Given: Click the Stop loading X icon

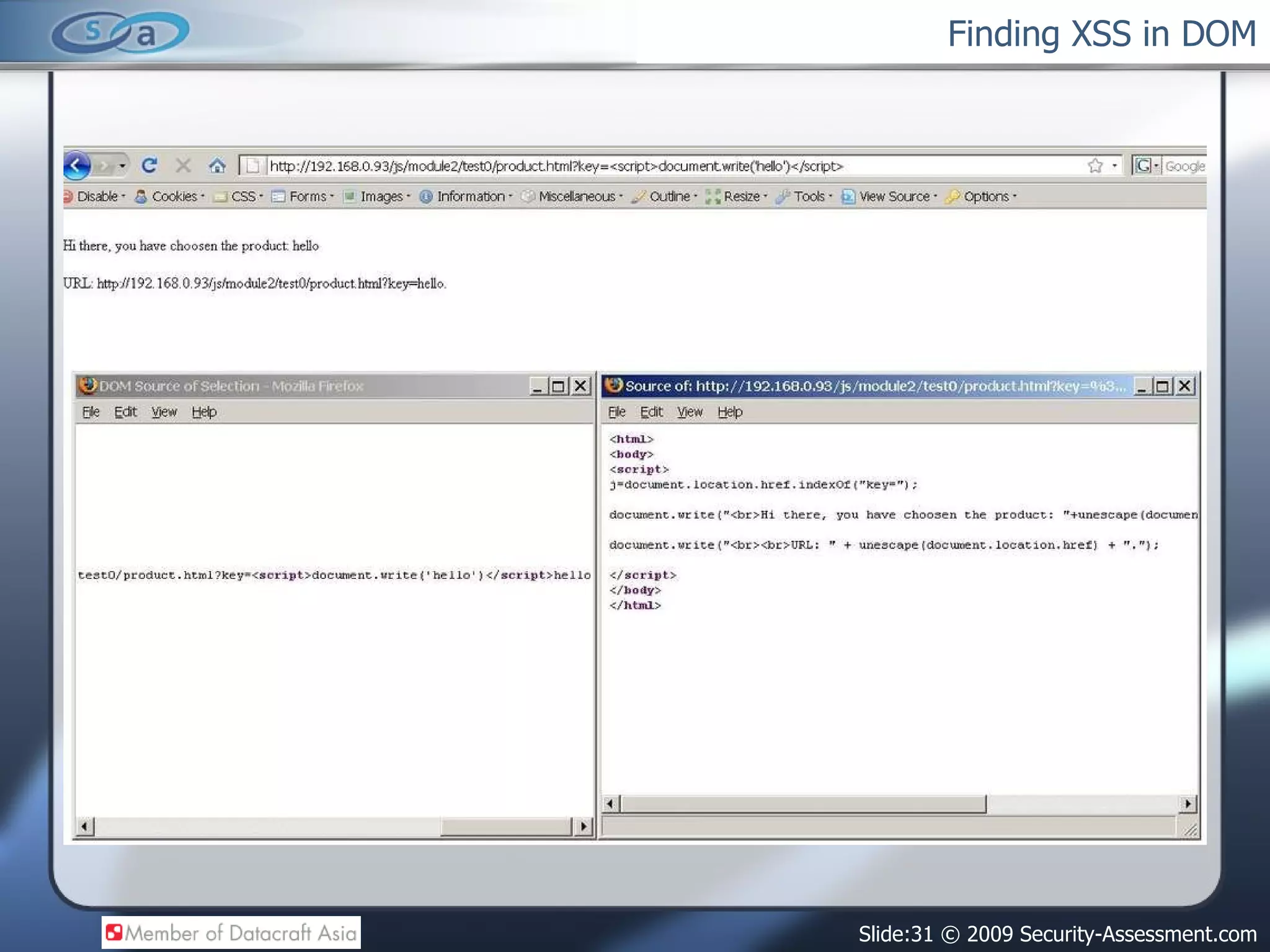Looking at the screenshot, I should point(183,165).
